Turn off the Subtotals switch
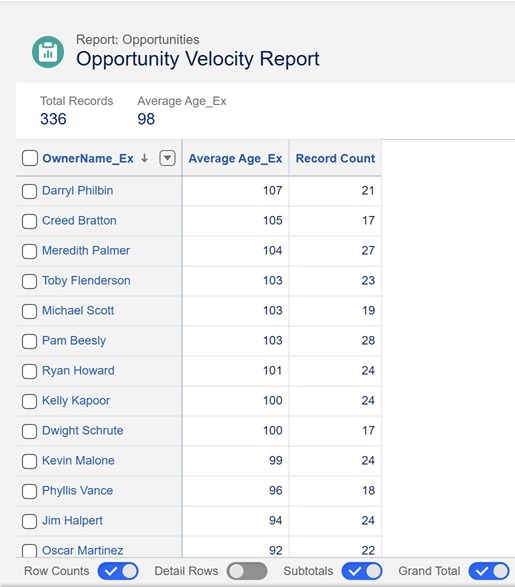This screenshot has height=587, width=515. point(362,571)
